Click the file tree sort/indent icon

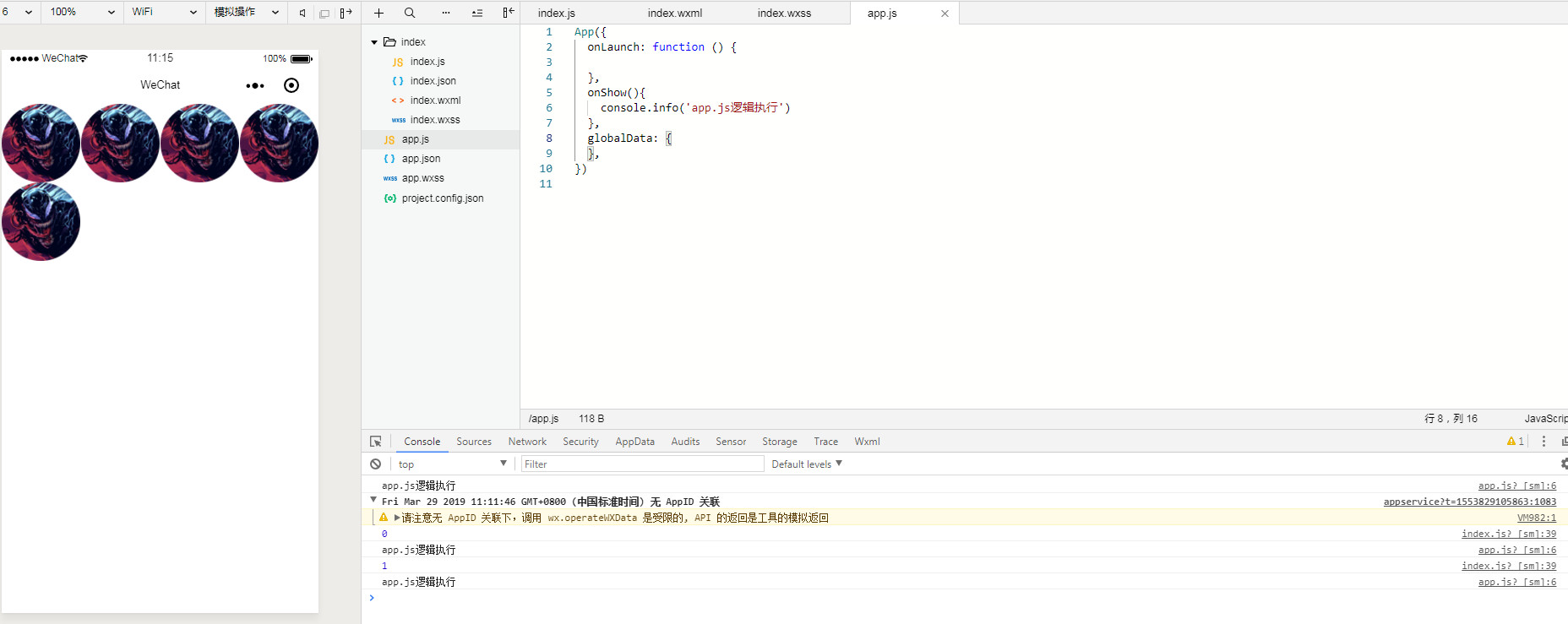coord(477,13)
